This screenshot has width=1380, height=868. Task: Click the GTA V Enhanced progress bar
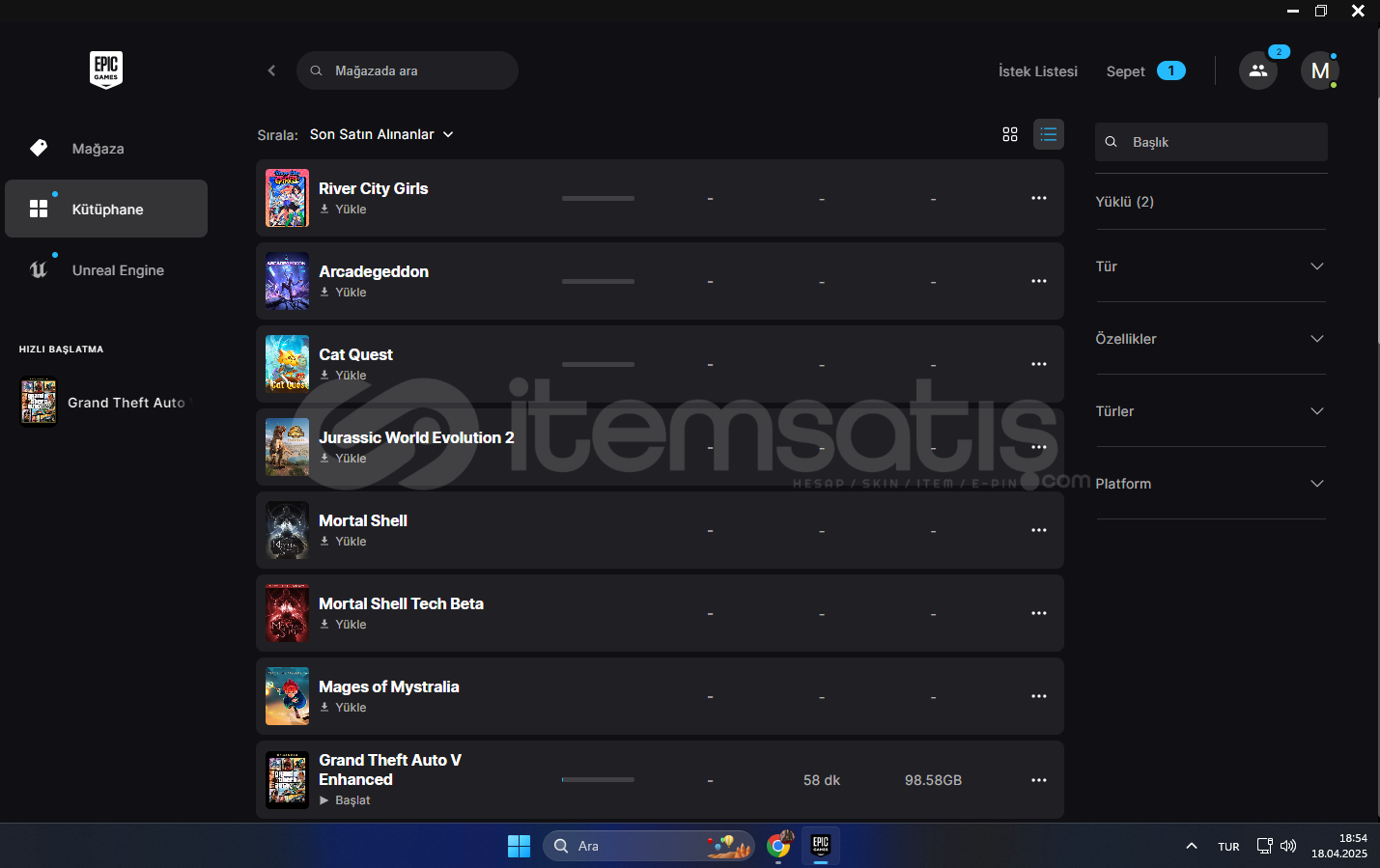coord(598,779)
